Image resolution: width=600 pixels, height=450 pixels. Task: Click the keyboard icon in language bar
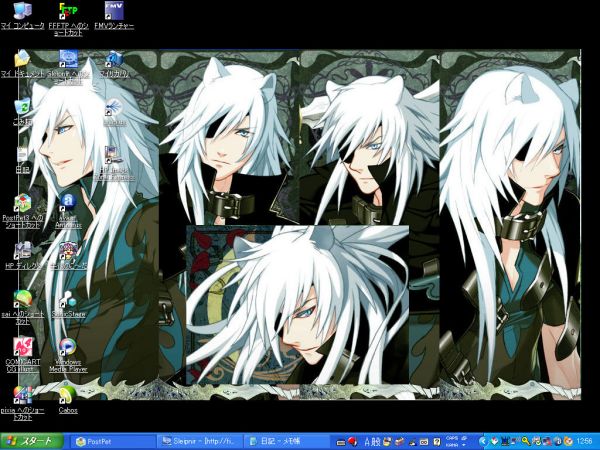point(341,442)
